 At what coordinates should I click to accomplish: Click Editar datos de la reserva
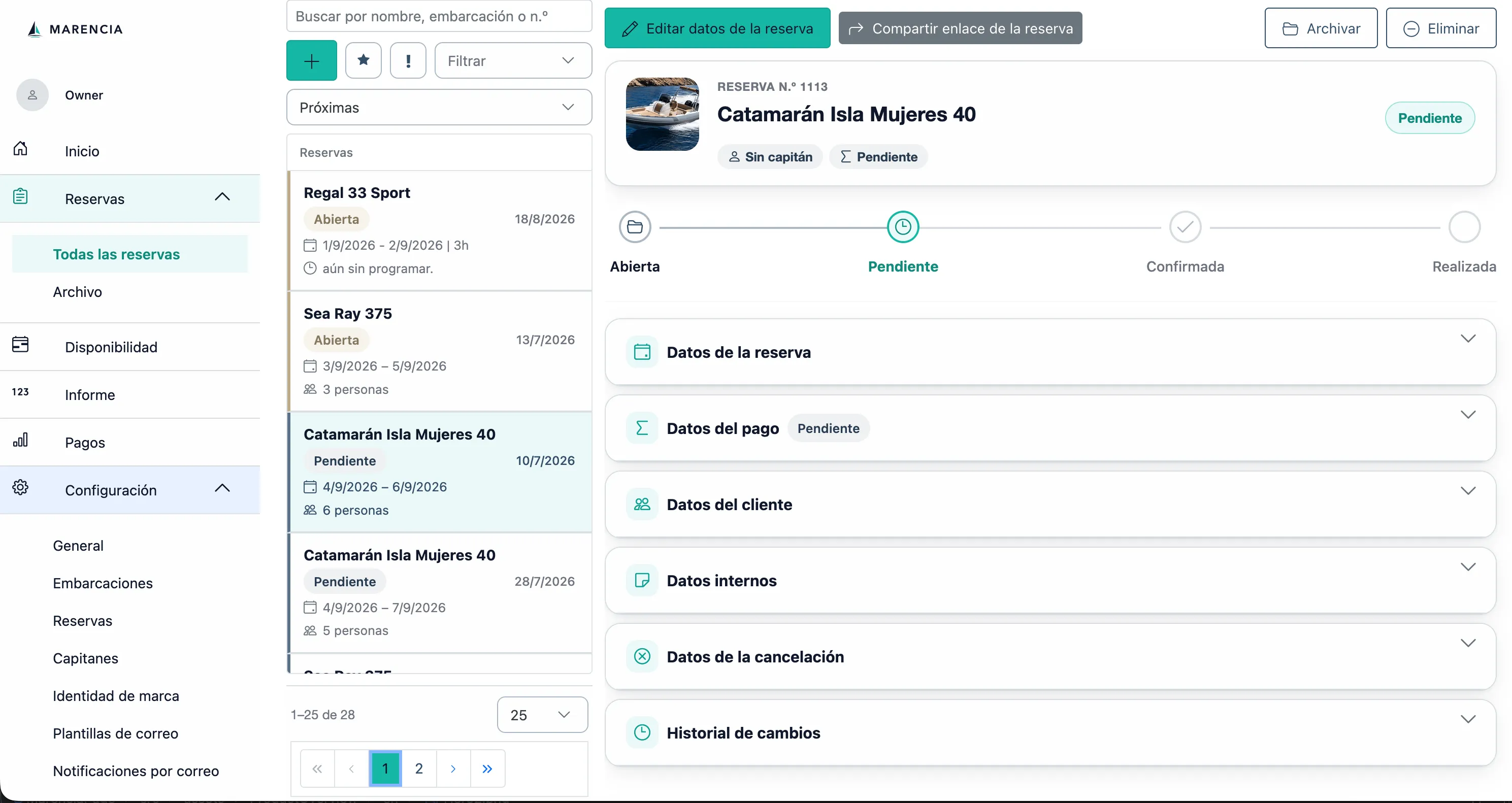coord(717,28)
